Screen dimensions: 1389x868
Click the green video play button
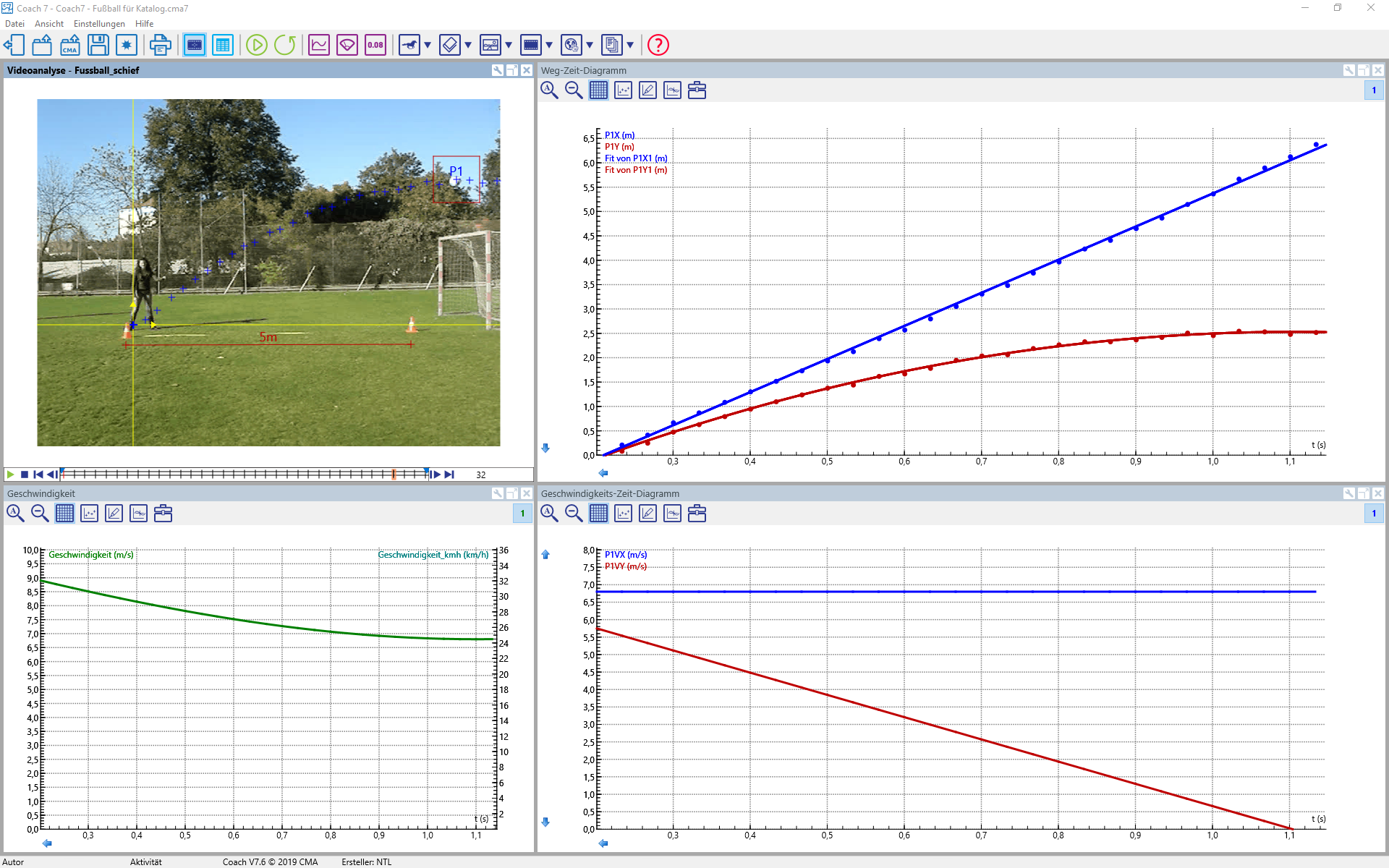tap(10, 475)
